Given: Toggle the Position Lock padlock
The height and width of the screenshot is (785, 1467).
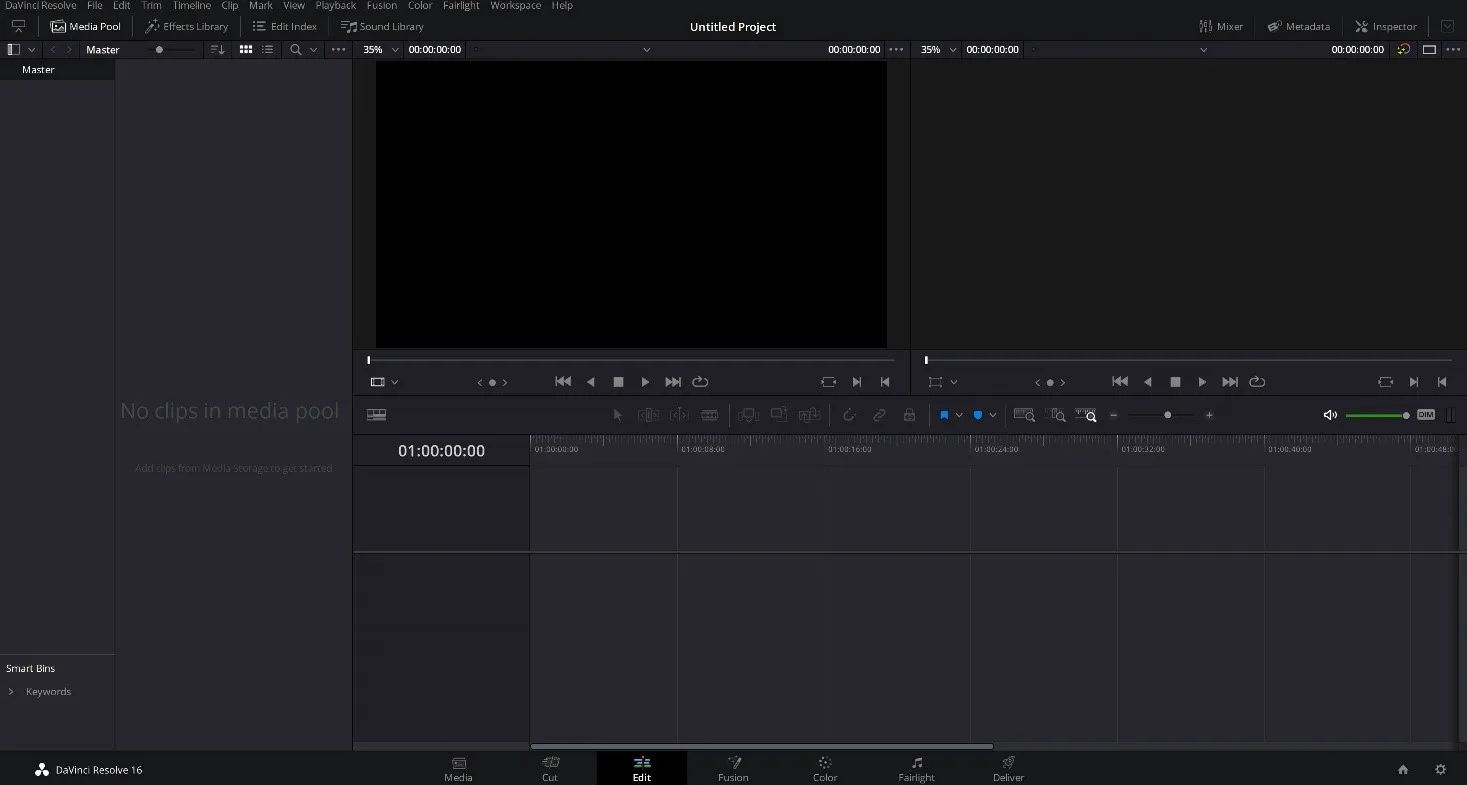Looking at the screenshot, I should 909,415.
